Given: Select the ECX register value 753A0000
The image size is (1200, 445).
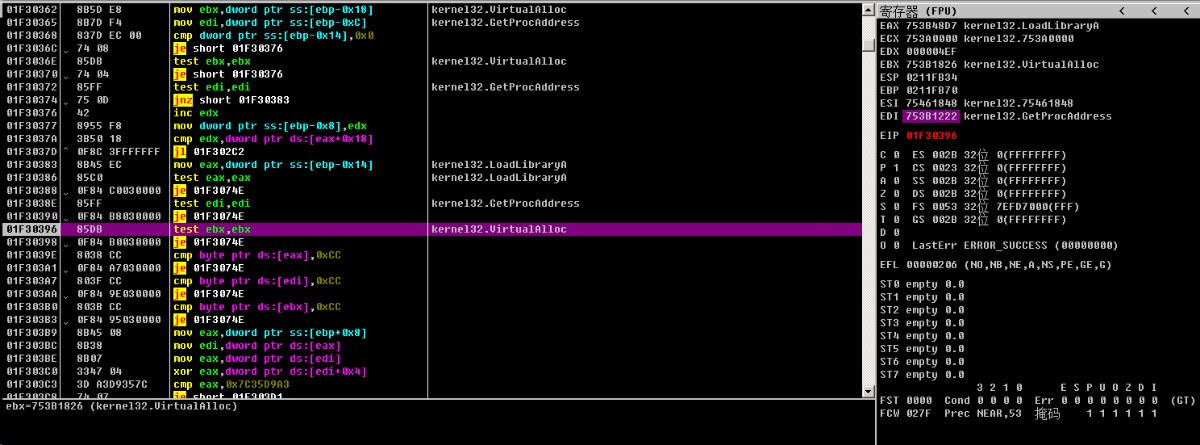Looking at the screenshot, I should coord(933,38).
